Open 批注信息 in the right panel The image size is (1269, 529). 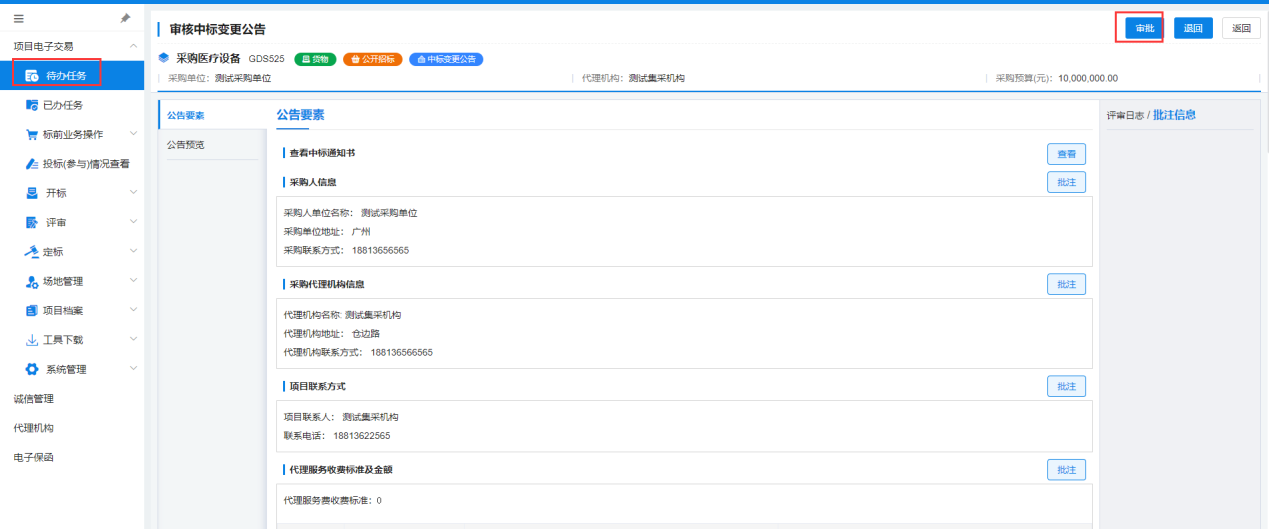(x=1174, y=115)
